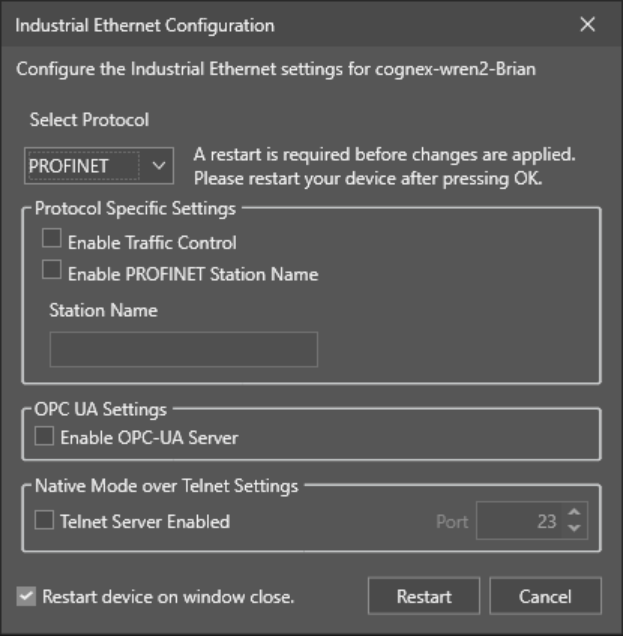Increase the Port value with up arrow

pyautogui.click(x=573, y=513)
